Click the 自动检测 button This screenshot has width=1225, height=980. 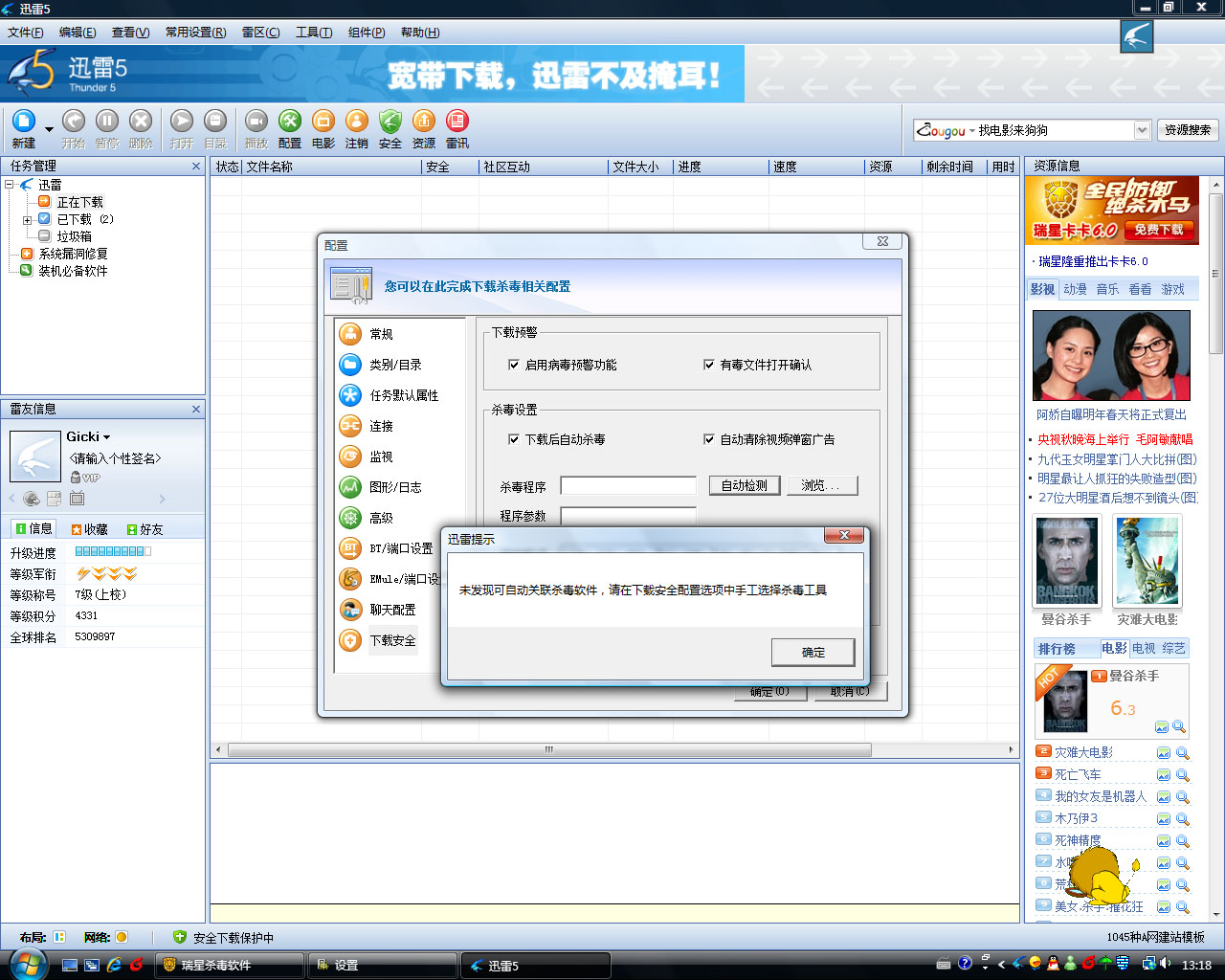coord(745,486)
